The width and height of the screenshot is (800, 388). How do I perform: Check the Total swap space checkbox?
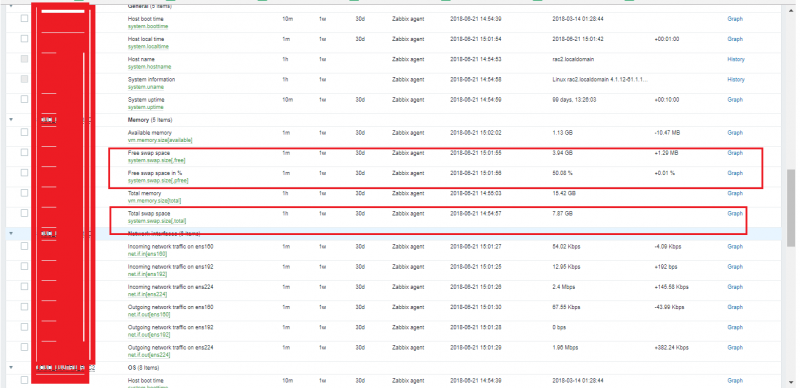coord(24,213)
